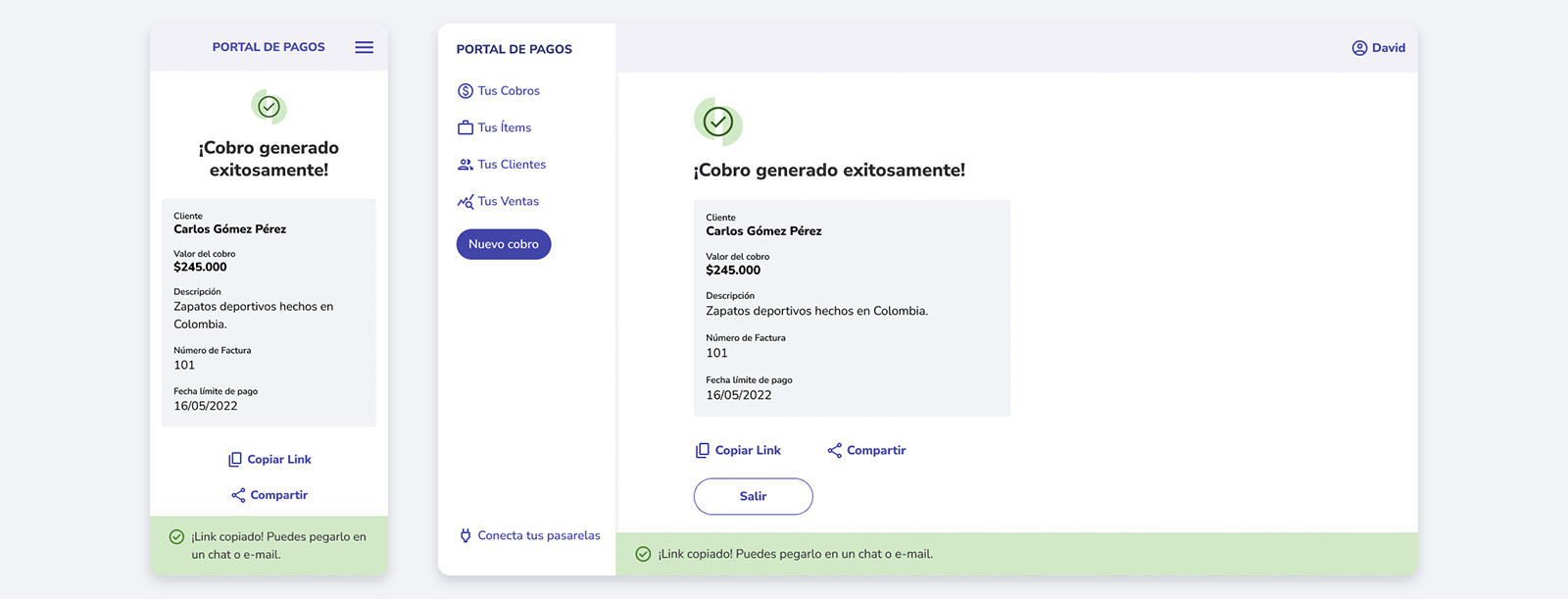Image resolution: width=1568 pixels, height=599 pixels.
Task: Click the Salir button
Action: [x=753, y=496]
